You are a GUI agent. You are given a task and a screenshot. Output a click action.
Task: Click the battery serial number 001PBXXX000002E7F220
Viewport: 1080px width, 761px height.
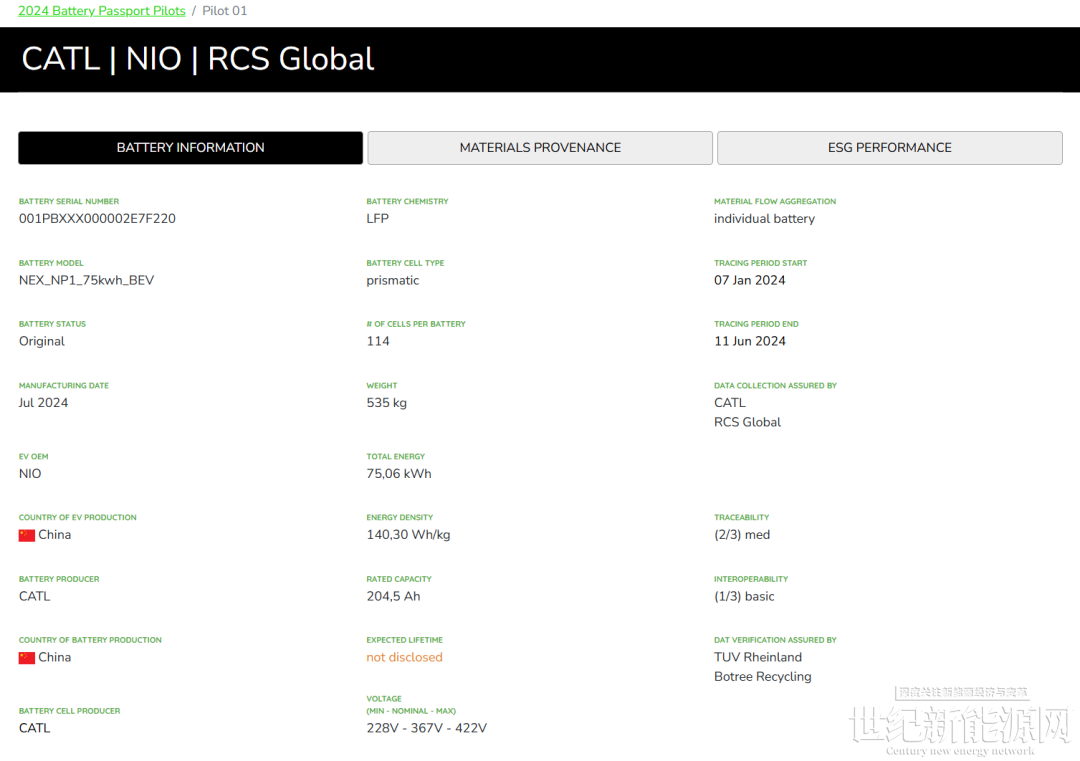click(x=97, y=219)
